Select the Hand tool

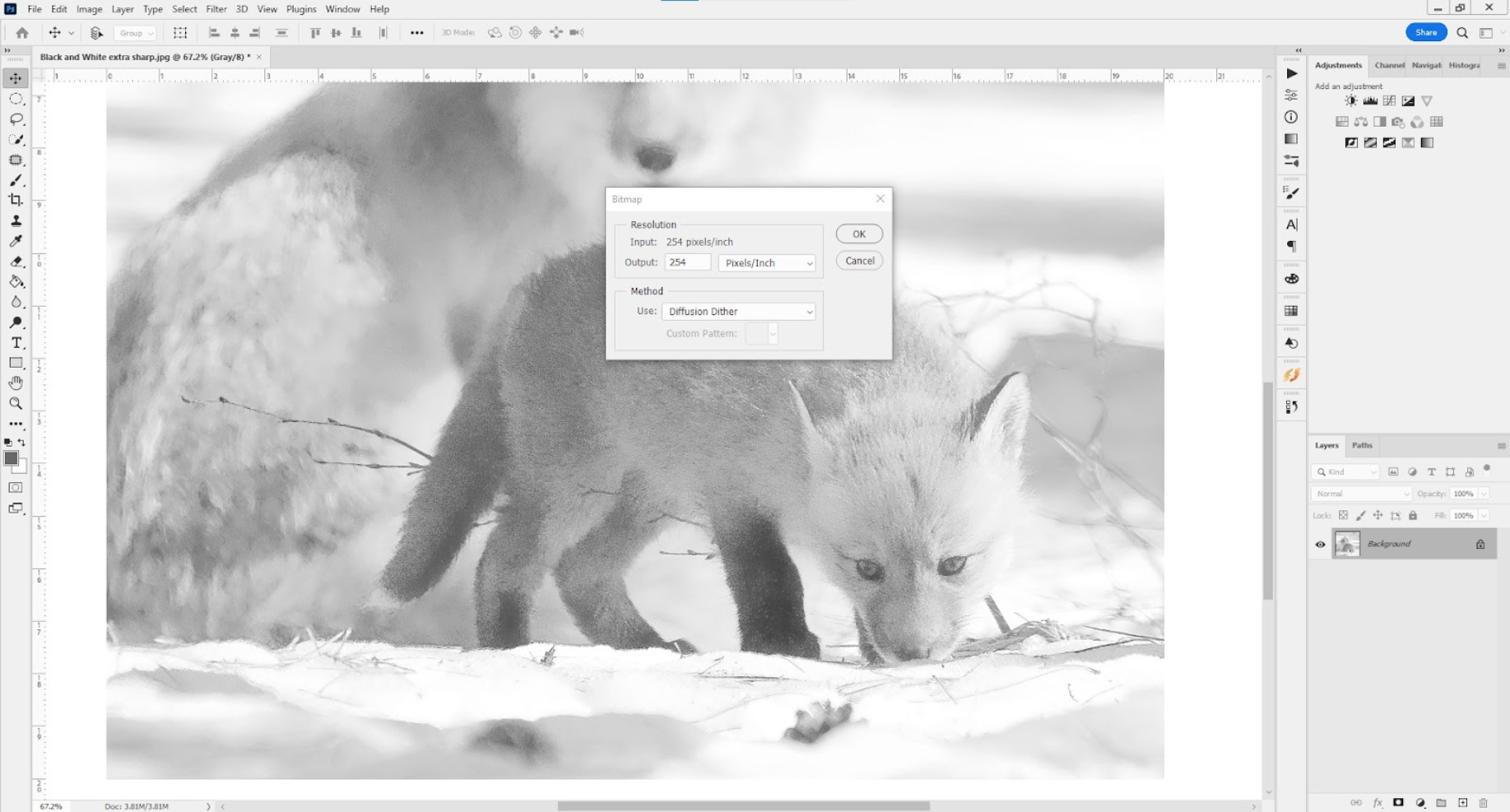click(16, 383)
